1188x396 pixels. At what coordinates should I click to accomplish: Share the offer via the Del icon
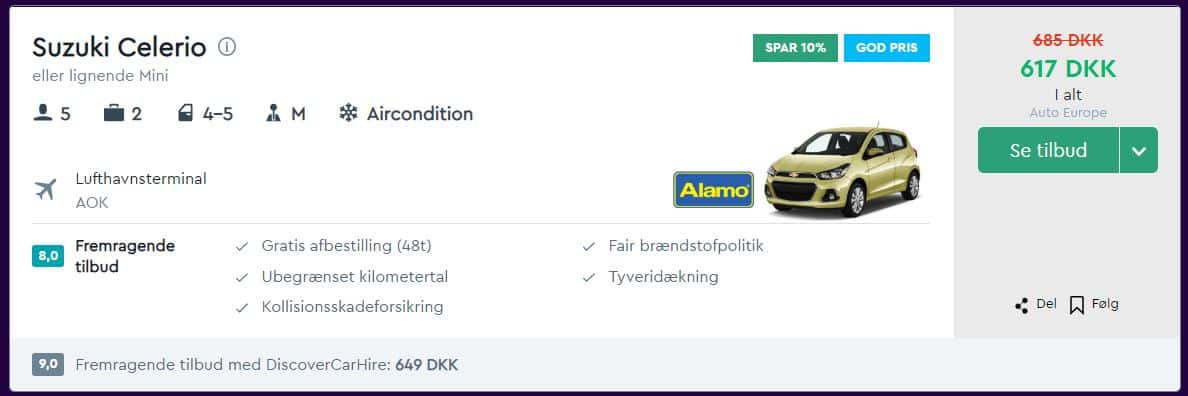point(1021,305)
